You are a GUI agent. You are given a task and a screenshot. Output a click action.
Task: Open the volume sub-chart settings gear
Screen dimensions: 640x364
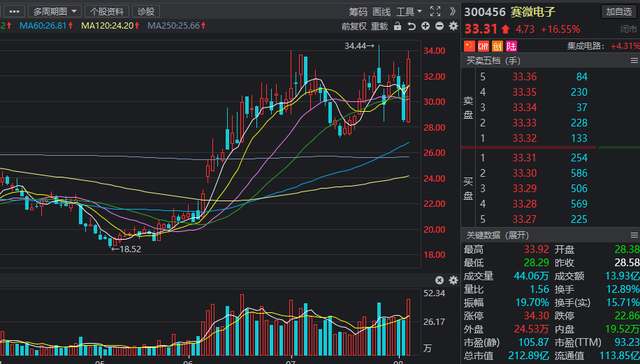(x=453, y=280)
